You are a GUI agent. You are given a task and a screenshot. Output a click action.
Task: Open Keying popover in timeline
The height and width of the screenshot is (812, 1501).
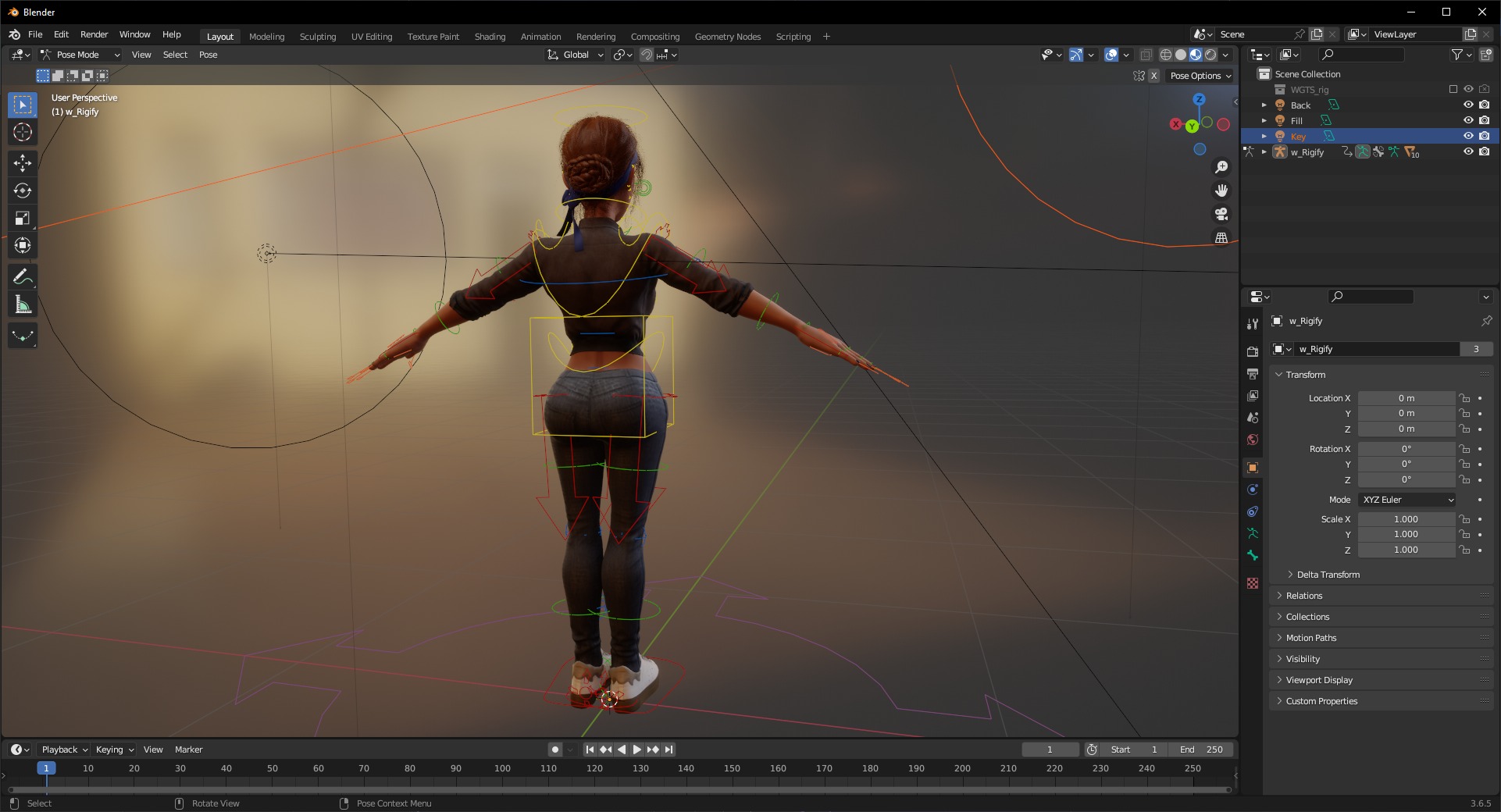[x=114, y=750]
